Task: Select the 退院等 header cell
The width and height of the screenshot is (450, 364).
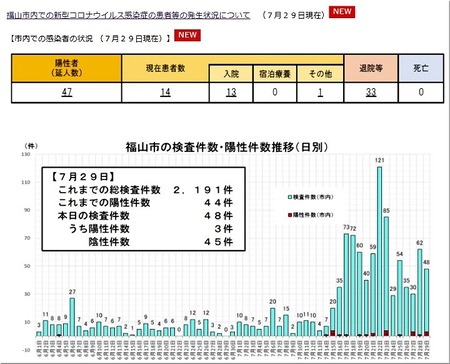Action: 371,68
